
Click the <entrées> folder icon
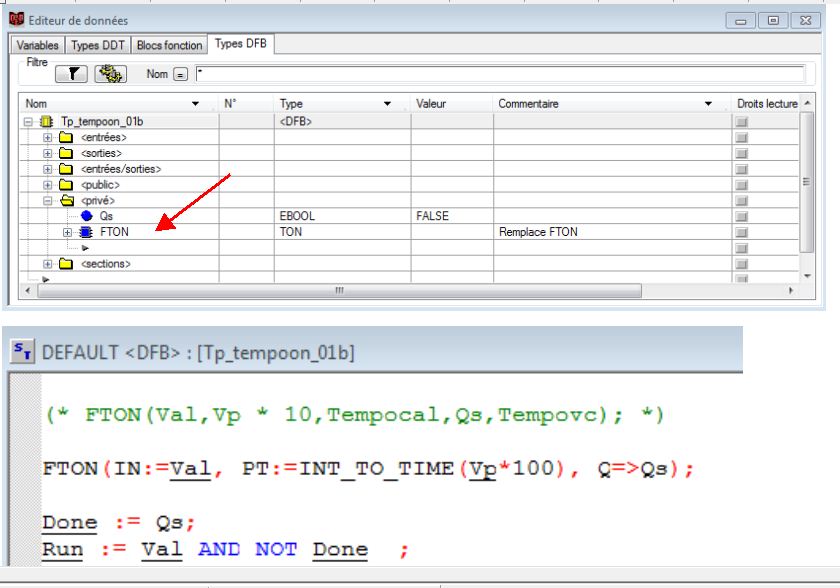click(67, 137)
